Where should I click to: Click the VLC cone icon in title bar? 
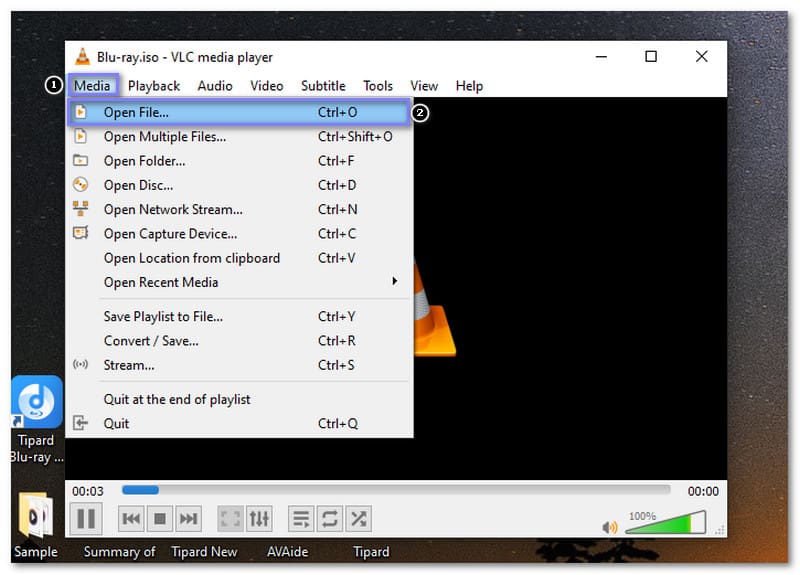pos(82,57)
